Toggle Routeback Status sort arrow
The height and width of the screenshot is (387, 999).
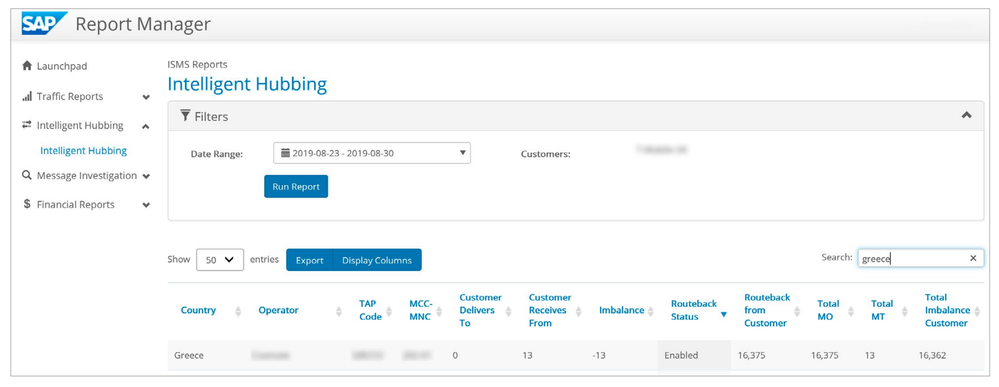click(x=724, y=314)
